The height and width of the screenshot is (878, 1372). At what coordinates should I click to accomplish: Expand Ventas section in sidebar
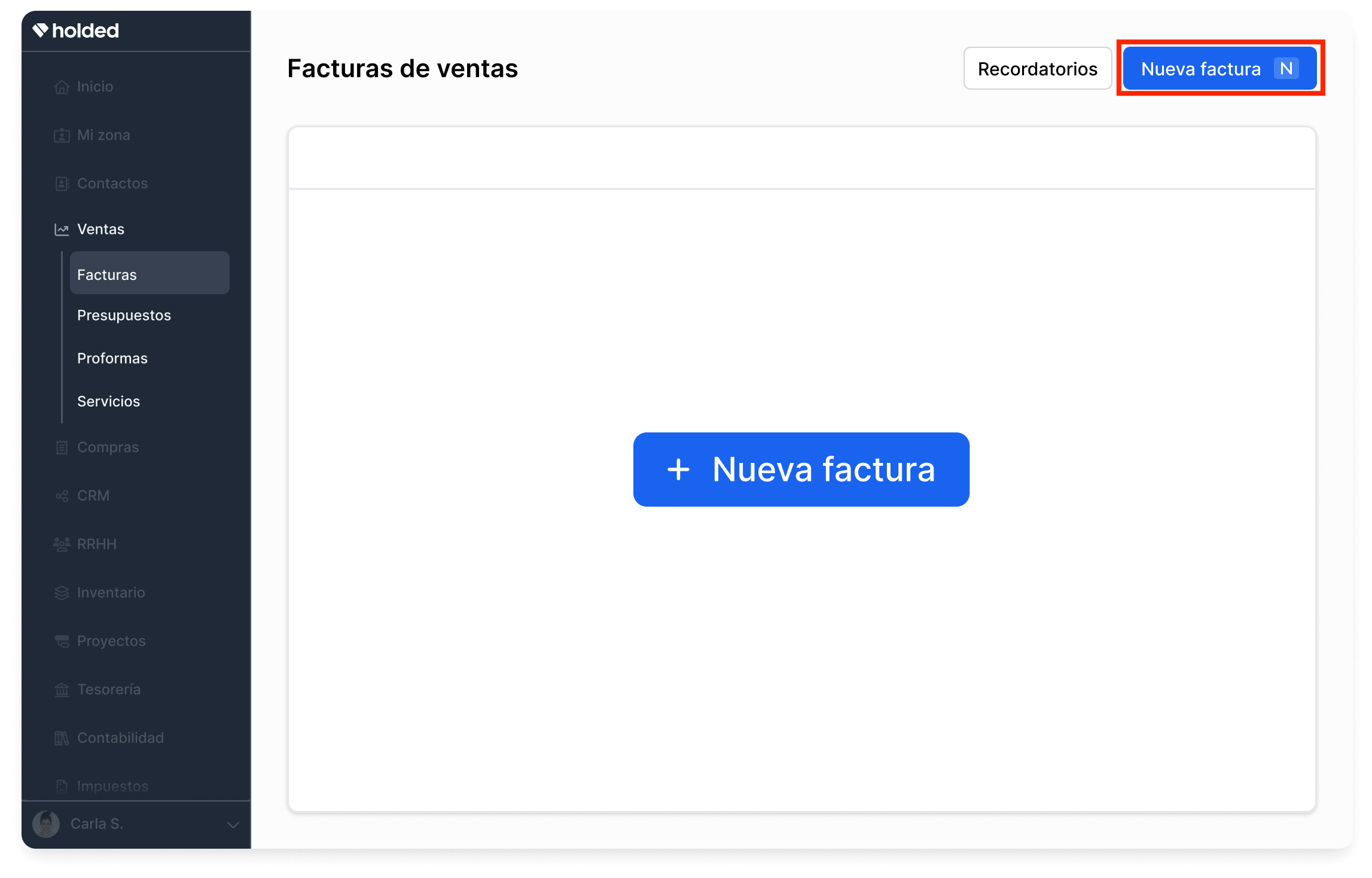[100, 229]
